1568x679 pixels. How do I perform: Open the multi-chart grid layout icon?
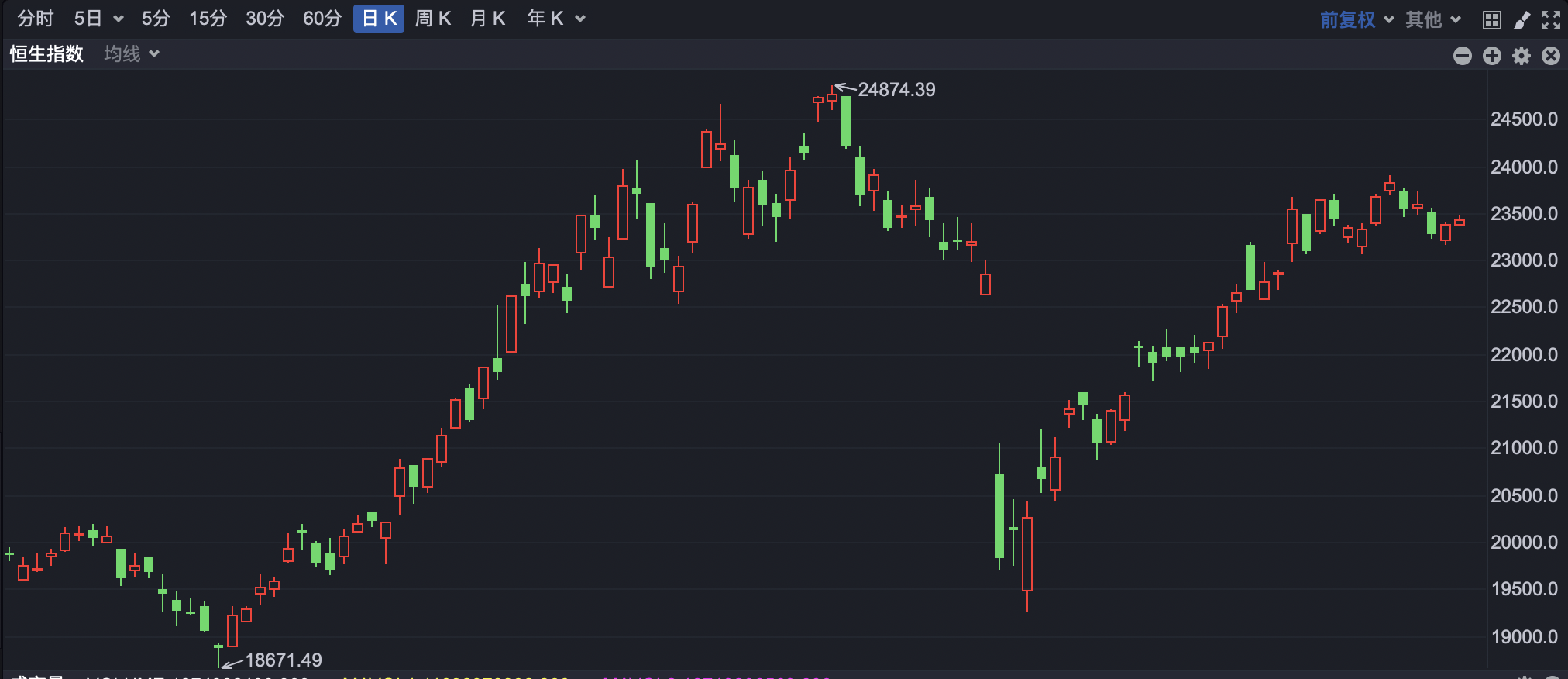coord(1491,20)
